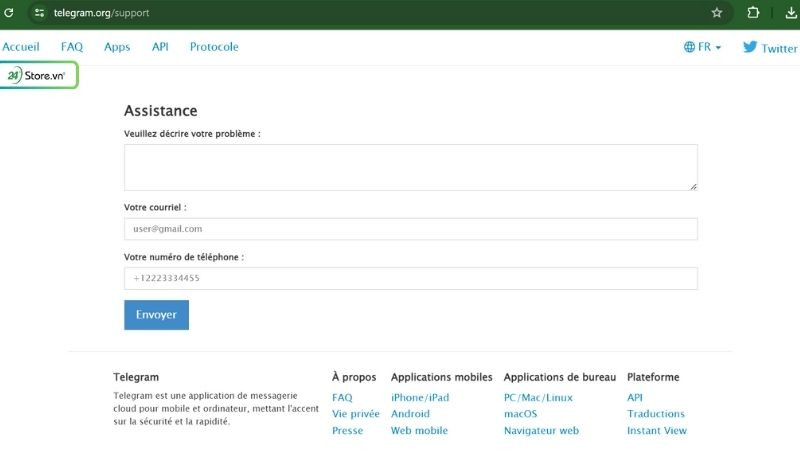Click the PC/Mac/Linux footer link
Viewport: 800px width, 457px height.
(x=538, y=397)
